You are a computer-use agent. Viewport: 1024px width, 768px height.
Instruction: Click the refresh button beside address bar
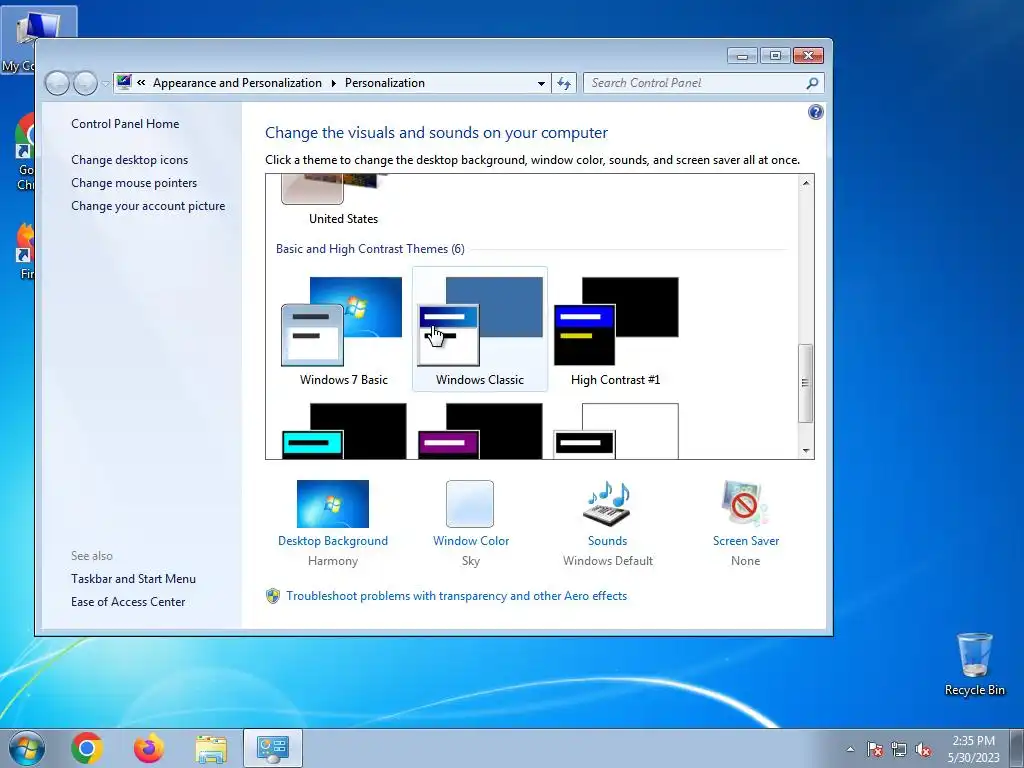pos(564,83)
